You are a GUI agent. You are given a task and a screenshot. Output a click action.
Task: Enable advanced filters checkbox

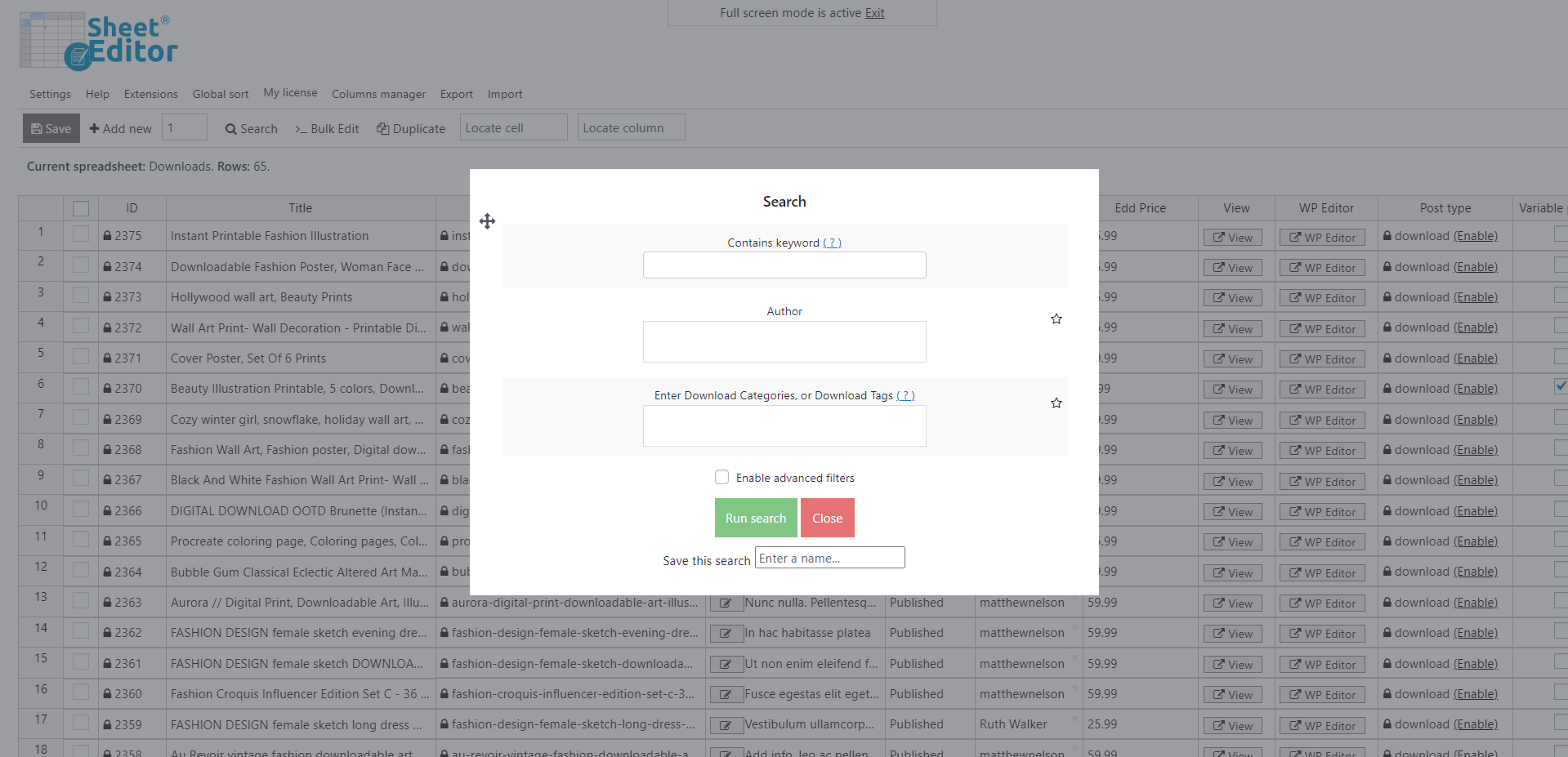pyautogui.click(x=721, y=477)
